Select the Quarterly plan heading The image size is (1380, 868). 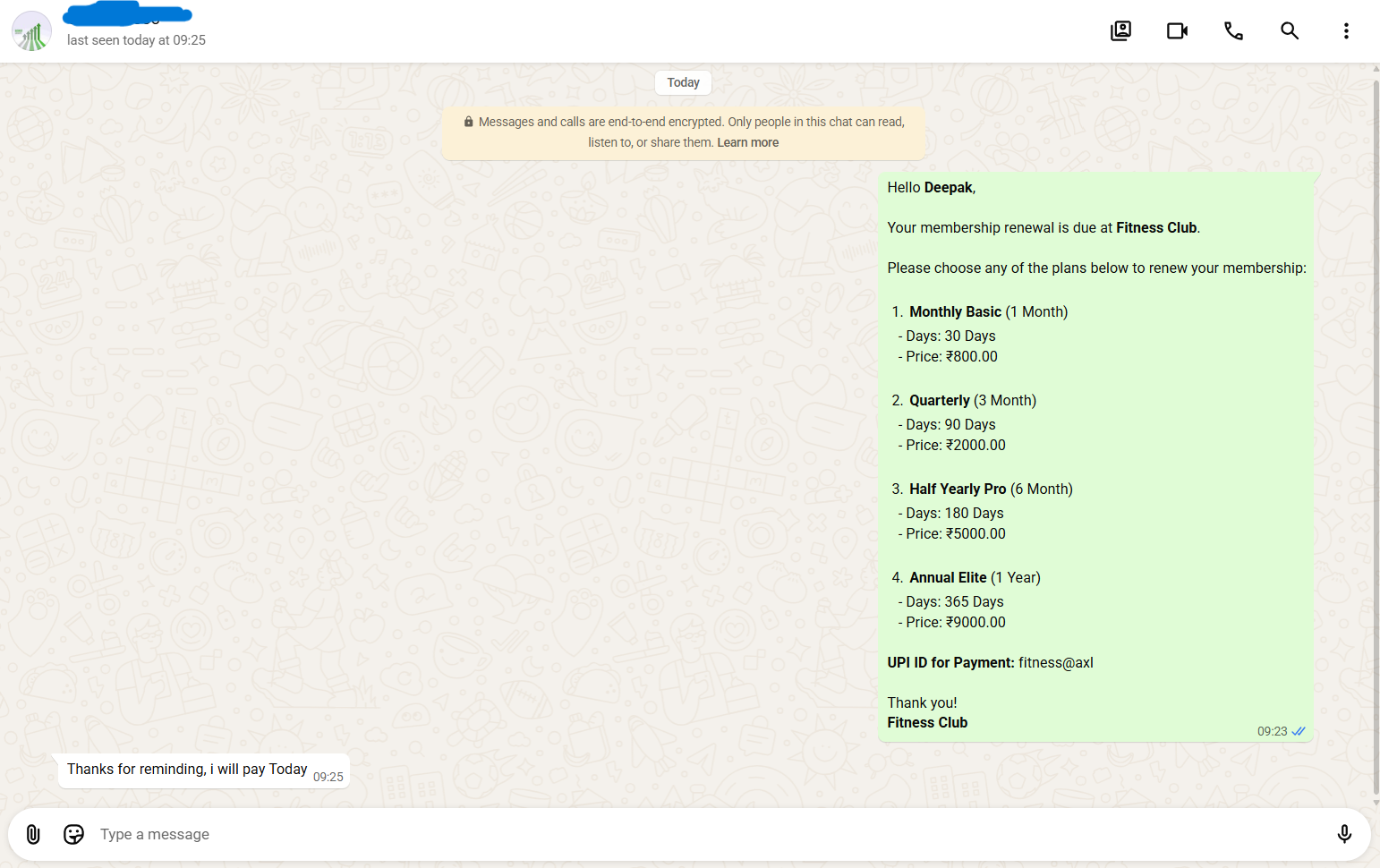940,400
